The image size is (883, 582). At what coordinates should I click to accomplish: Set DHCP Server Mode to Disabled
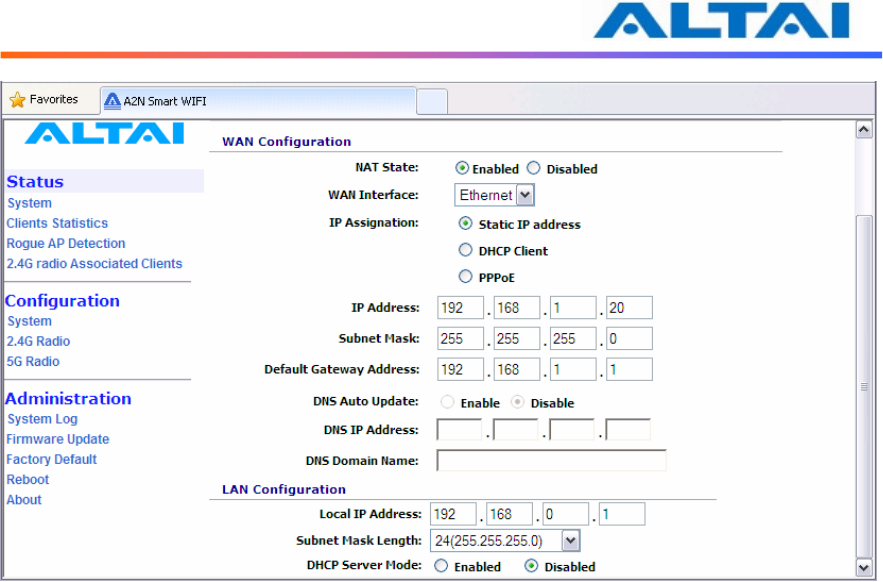click(531, 566)
